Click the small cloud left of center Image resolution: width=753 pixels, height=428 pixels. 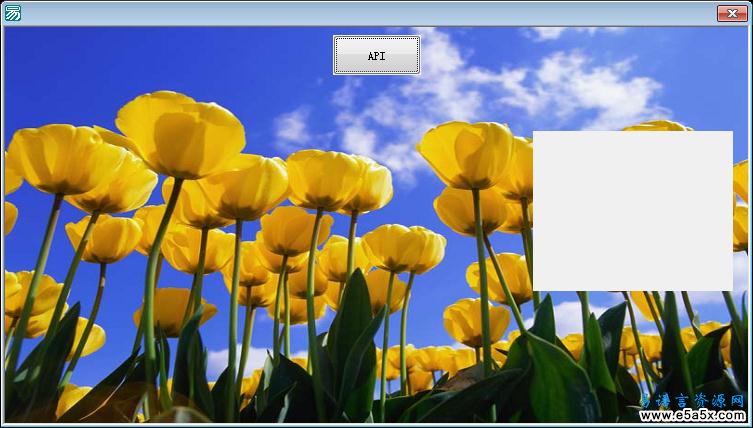coord(292,127)
